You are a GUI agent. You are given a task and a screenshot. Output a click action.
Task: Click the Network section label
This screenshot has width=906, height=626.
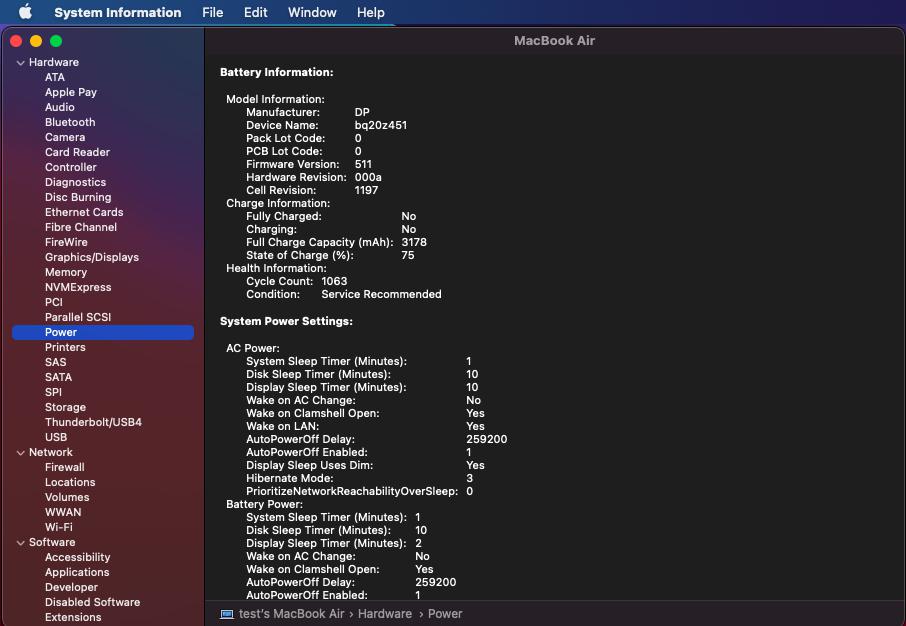click(x=51, y=453)
